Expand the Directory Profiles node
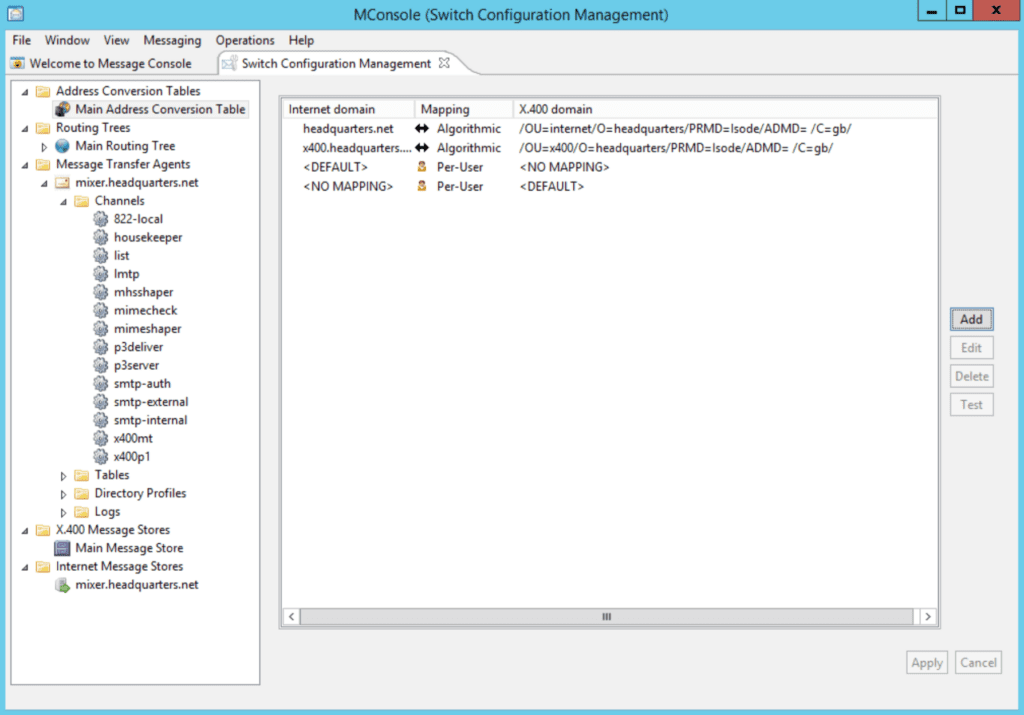1024x715 pixels. coord(63,493)
